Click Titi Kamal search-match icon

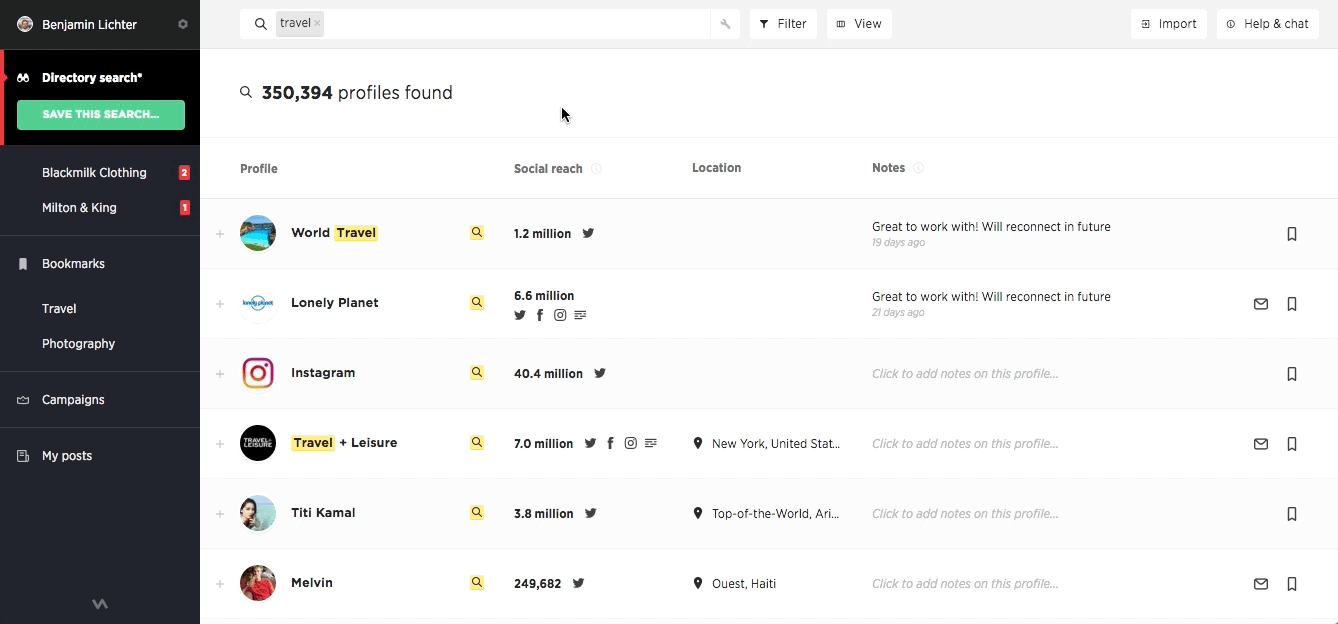click(x=477, y=512)
